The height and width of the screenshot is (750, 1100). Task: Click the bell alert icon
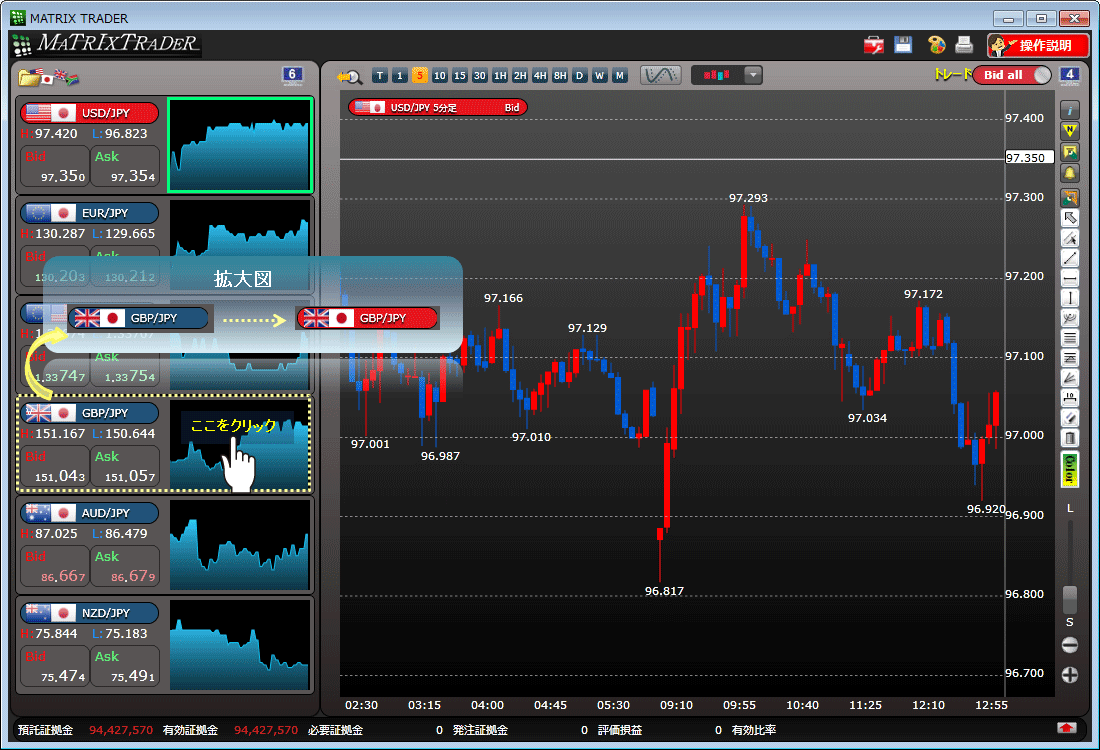pos(1070,173)
